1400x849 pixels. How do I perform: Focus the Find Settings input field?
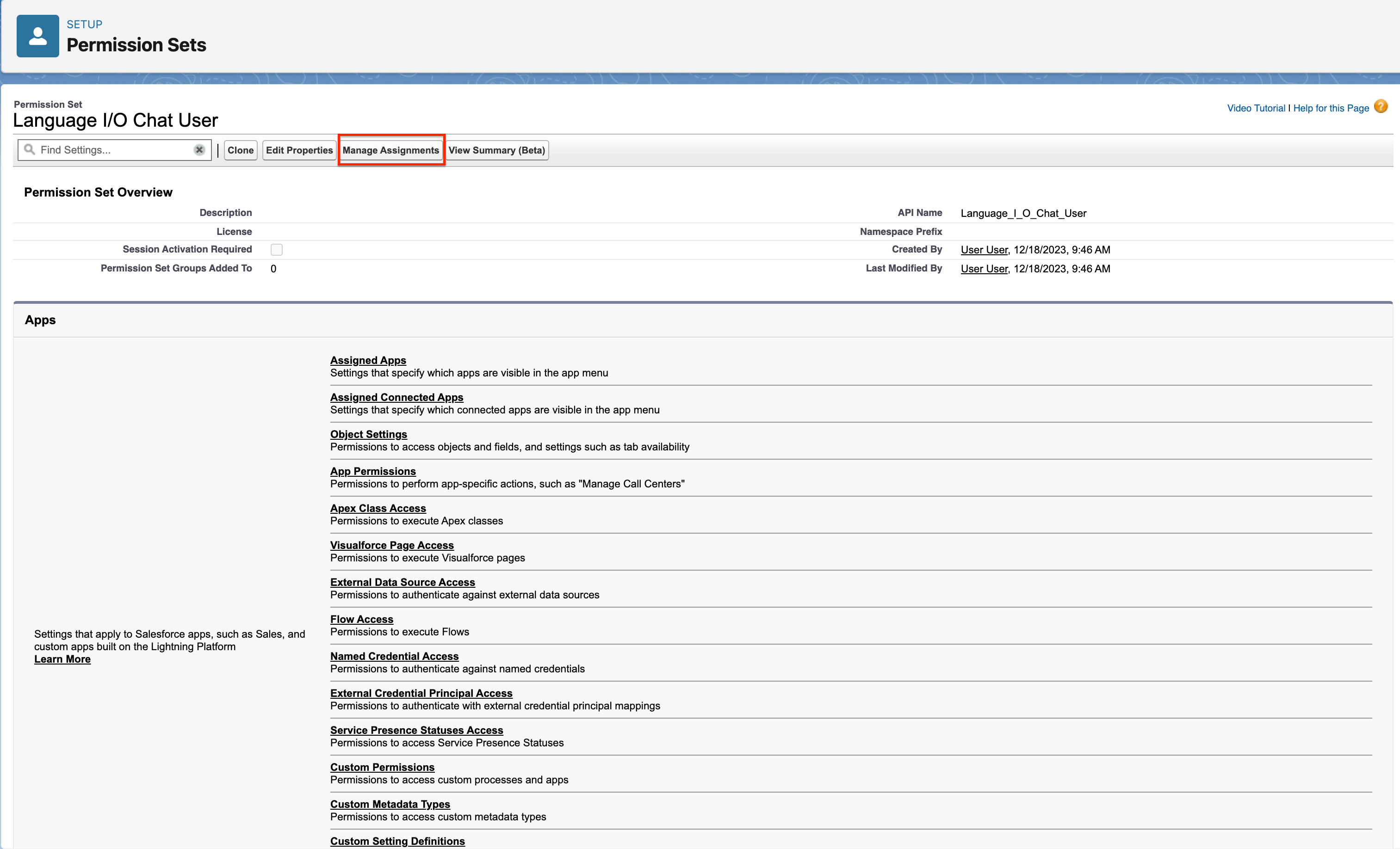click(115, 150)
